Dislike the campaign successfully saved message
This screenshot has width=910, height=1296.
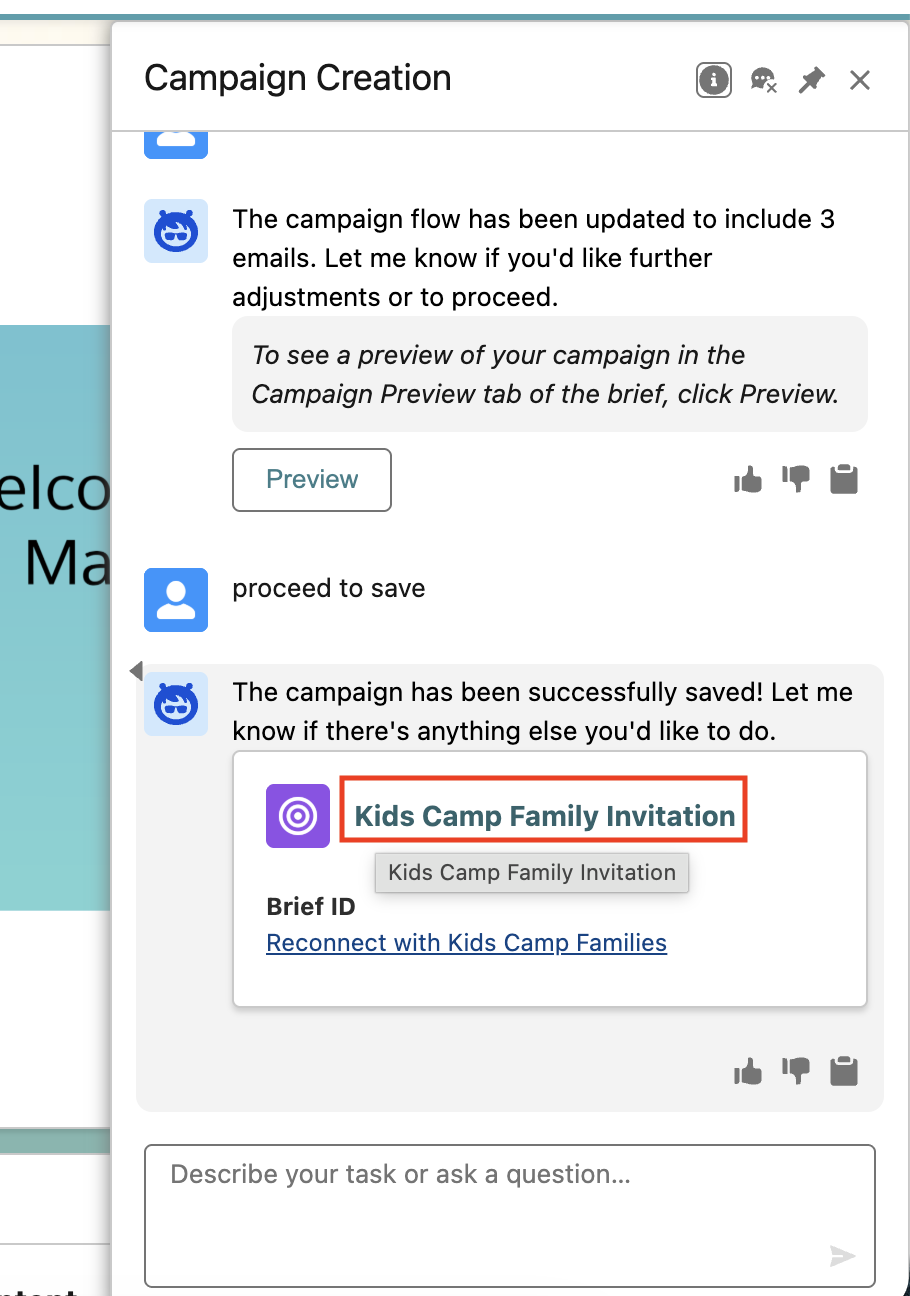click(796, 1072)
